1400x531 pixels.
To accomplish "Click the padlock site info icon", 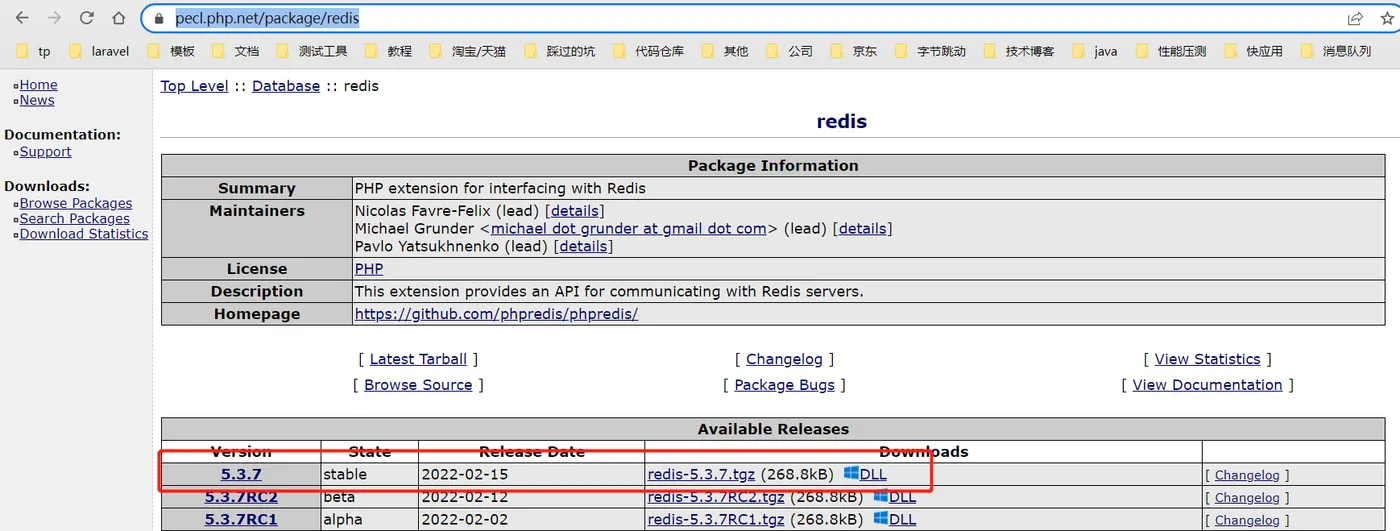I will (x=159, y=18).
